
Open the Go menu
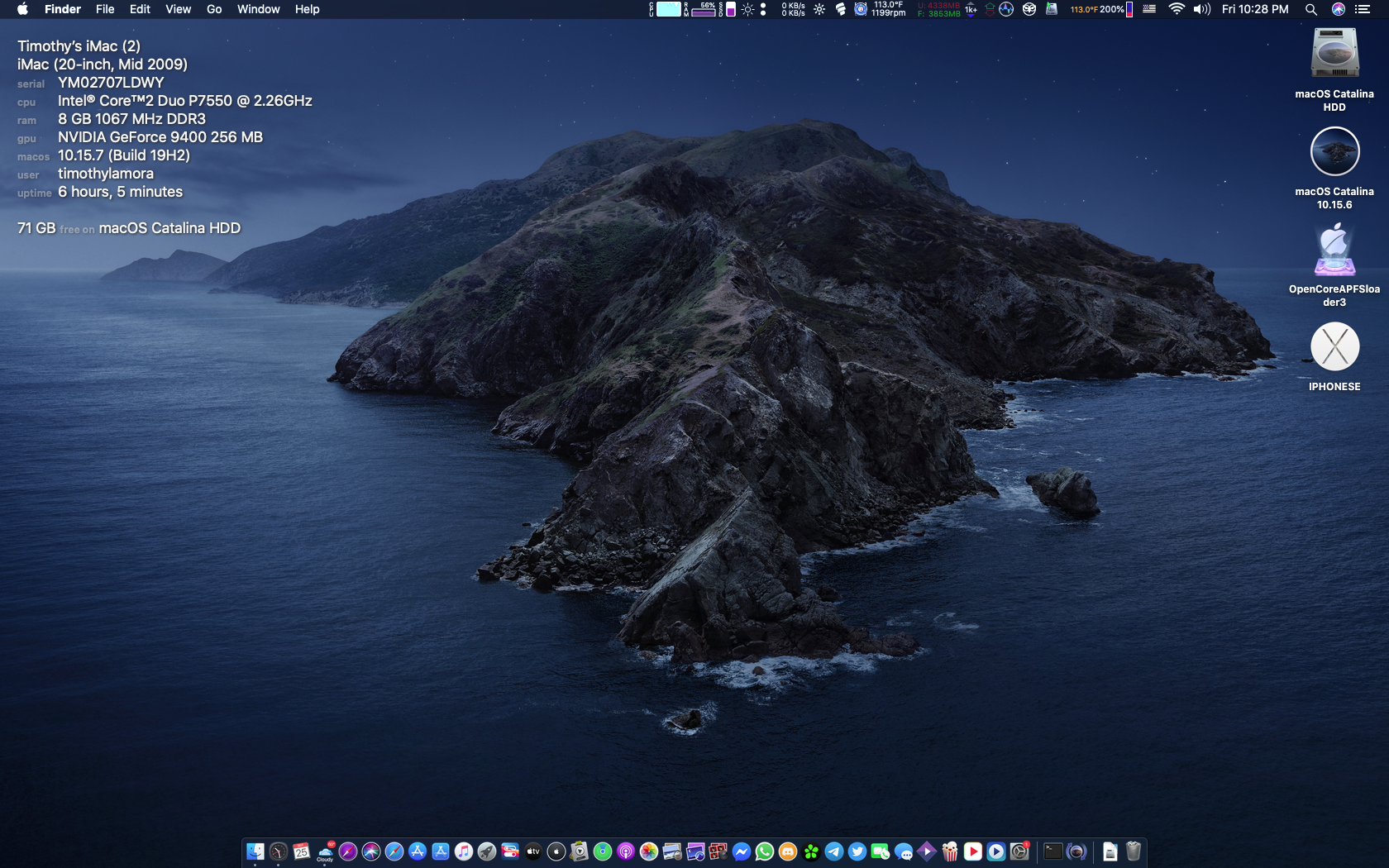[x=214, y=9]
